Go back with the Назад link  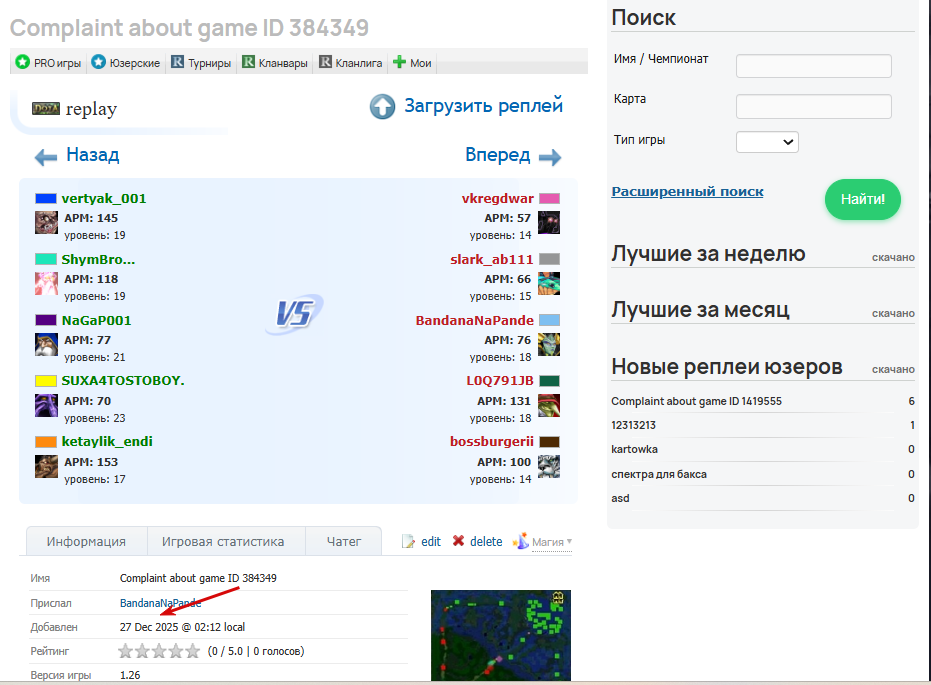pos(93,155)
